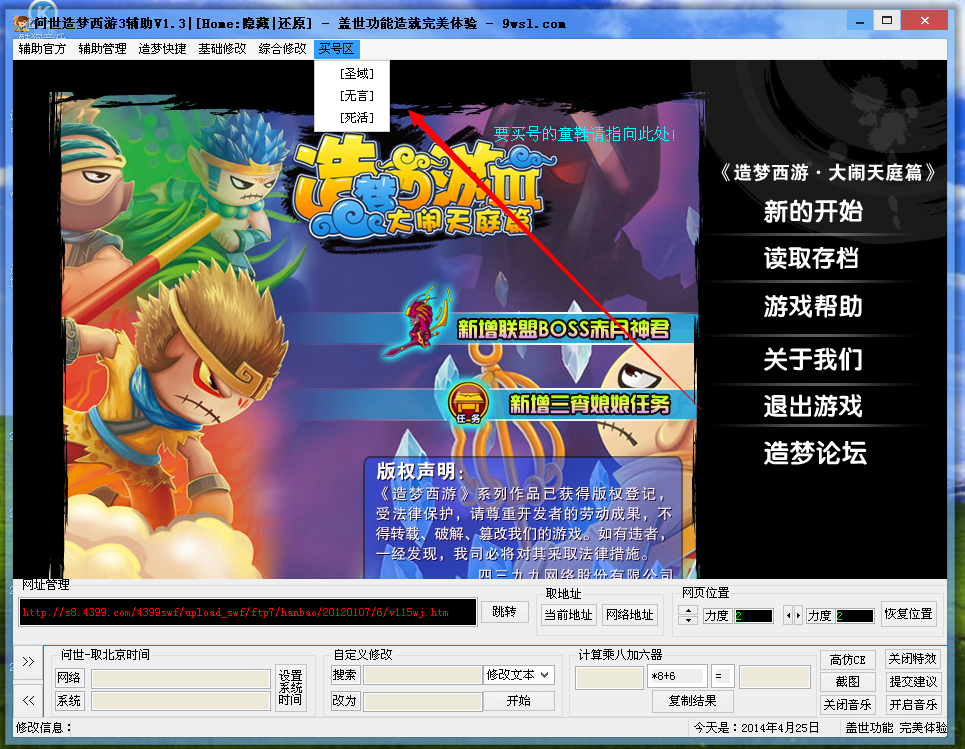Click the text field beside 系统

181,700
